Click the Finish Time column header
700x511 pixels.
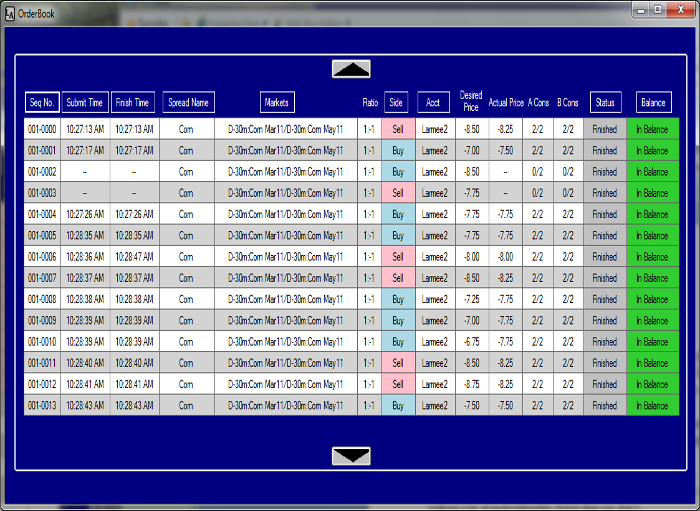tap(132, 102)
